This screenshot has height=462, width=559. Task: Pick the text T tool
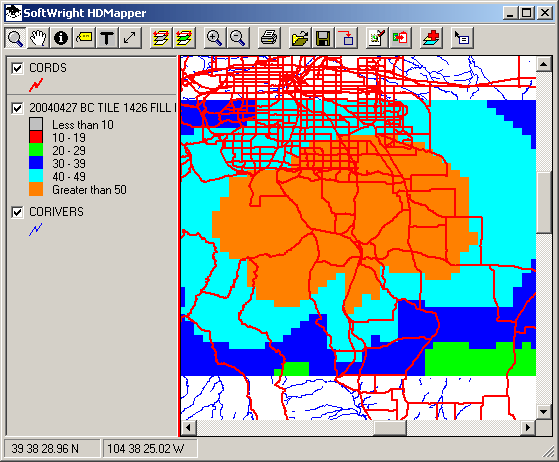click(x=107, y=38)
